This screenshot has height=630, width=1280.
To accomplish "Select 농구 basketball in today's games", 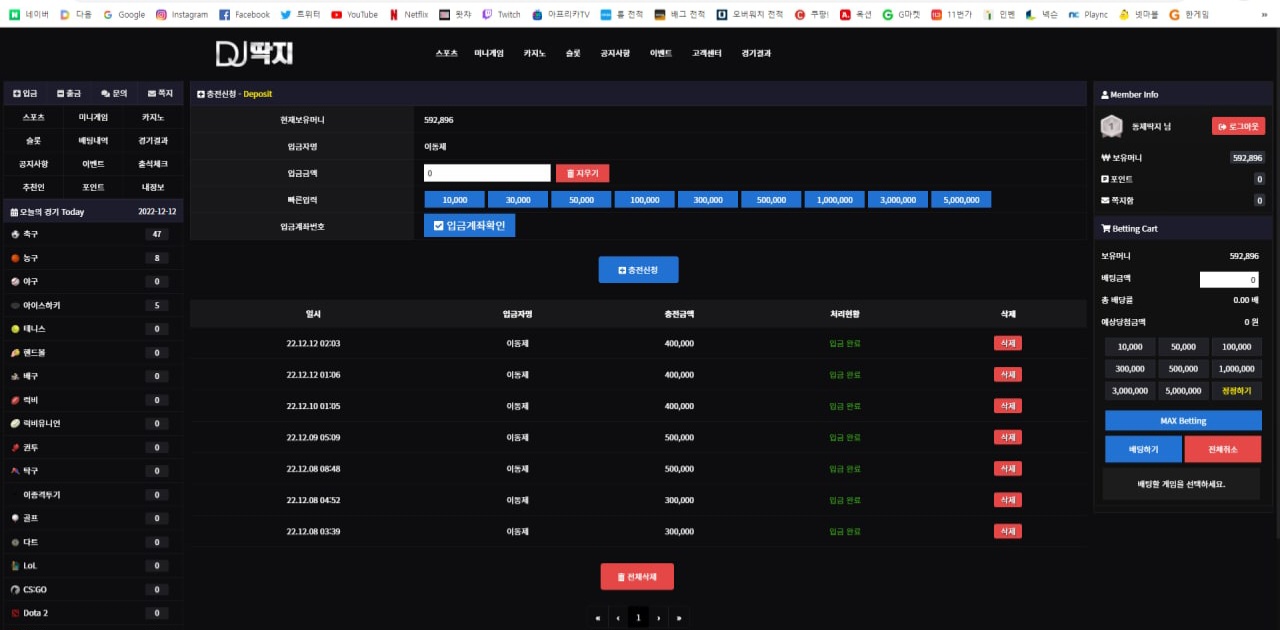I will (93, 258).
